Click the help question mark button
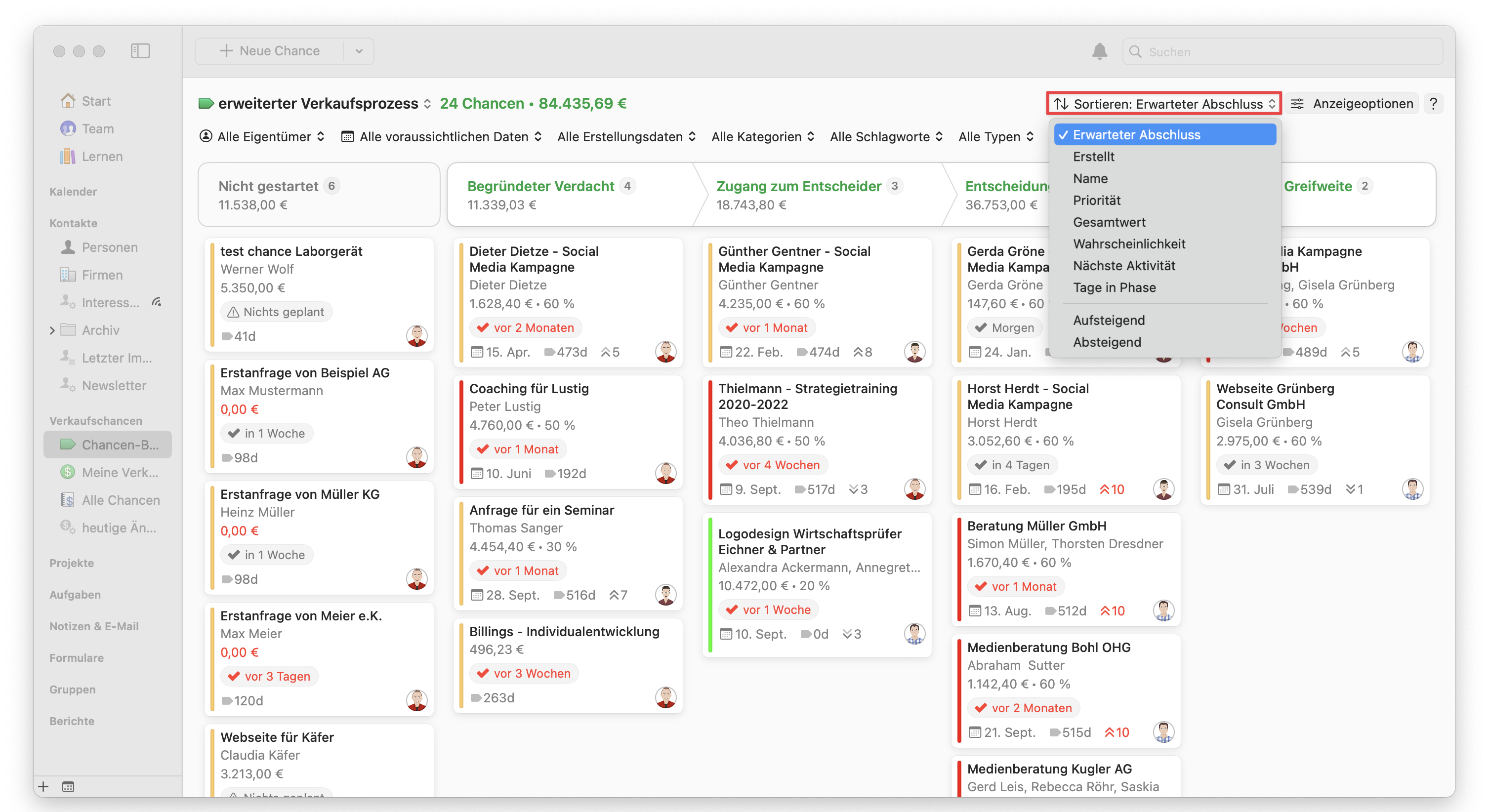This screenshot has width=1489, height=812. tap(1433, 103)
